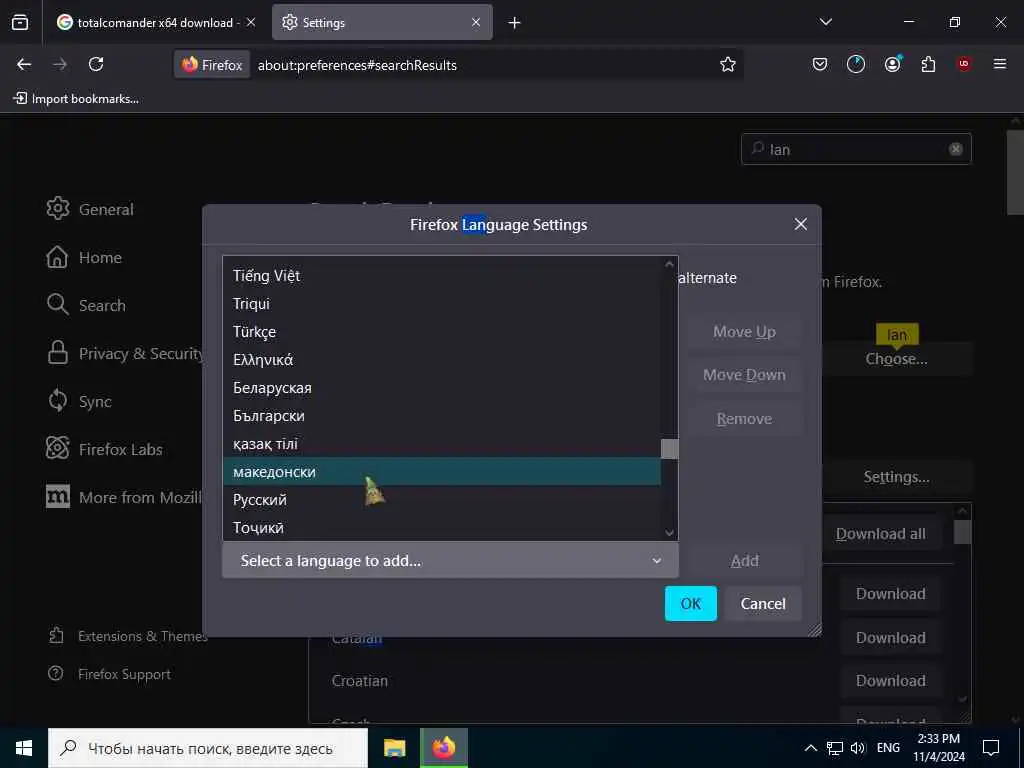This screenshot has width=1024, height=768.
Task: Close the totalcomander x64 download tab
Action: tap(251, 22)
